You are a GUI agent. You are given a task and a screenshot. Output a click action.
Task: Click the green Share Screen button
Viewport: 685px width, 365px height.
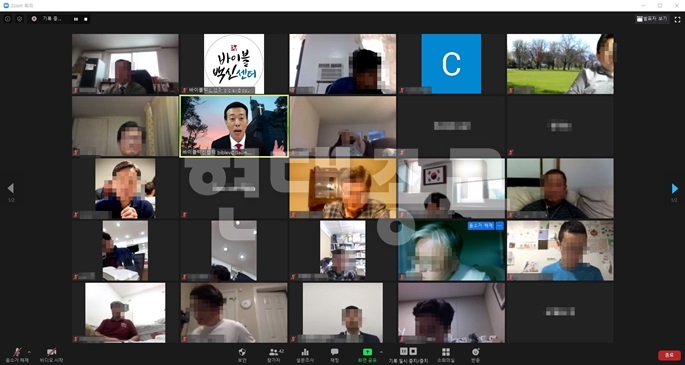coord(367,355)
